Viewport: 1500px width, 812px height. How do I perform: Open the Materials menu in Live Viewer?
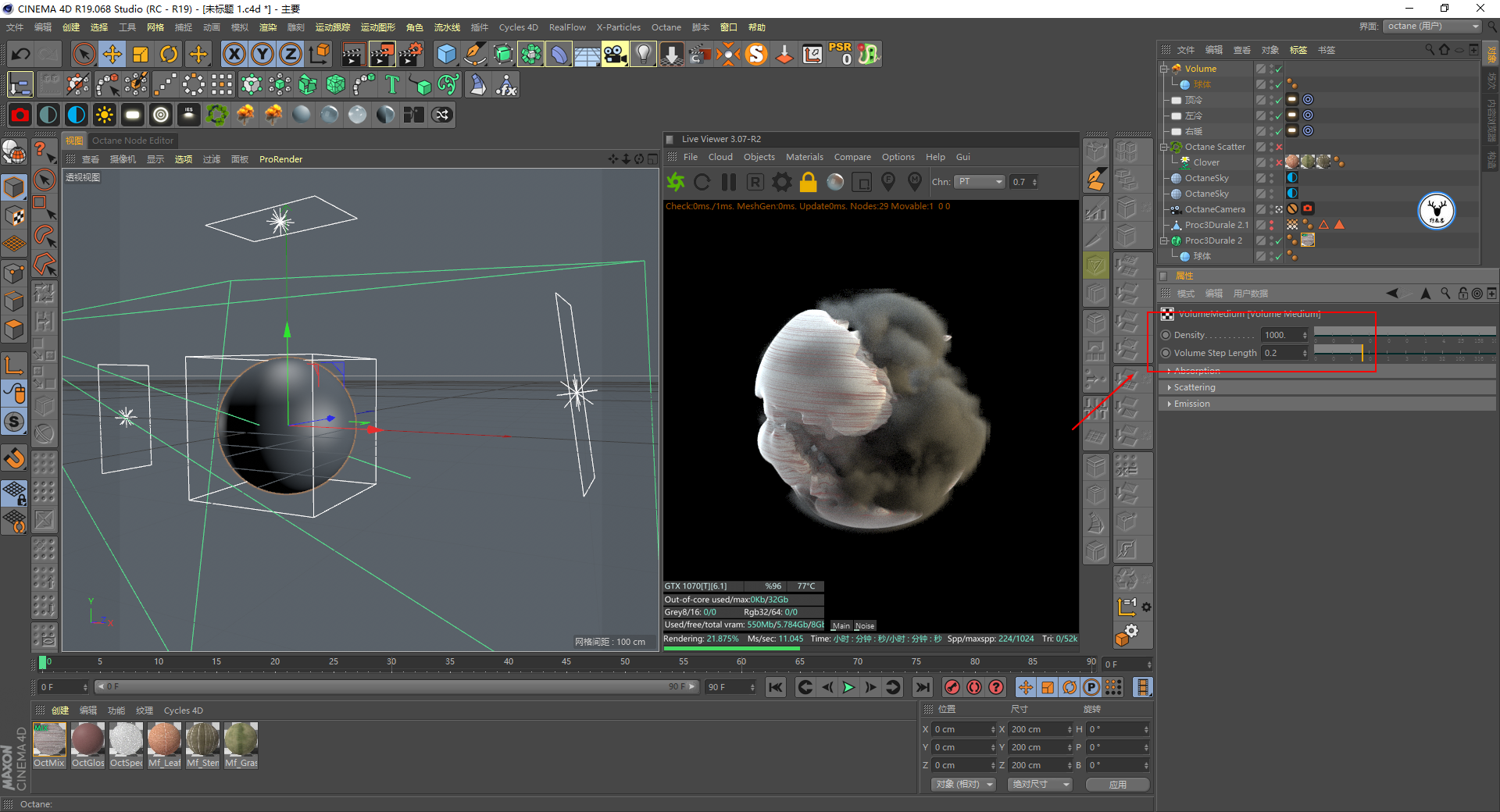[x=804, y=157]
